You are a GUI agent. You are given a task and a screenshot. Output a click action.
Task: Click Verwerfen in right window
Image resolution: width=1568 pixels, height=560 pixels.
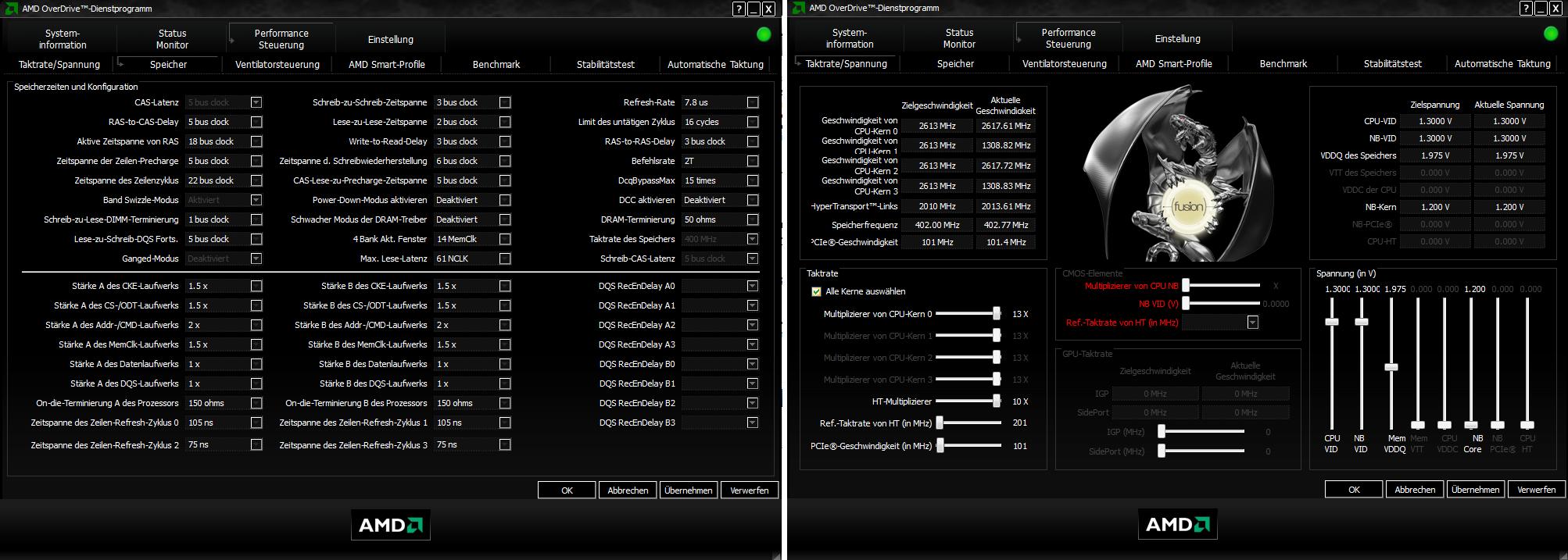click(x=1537, y=490)
